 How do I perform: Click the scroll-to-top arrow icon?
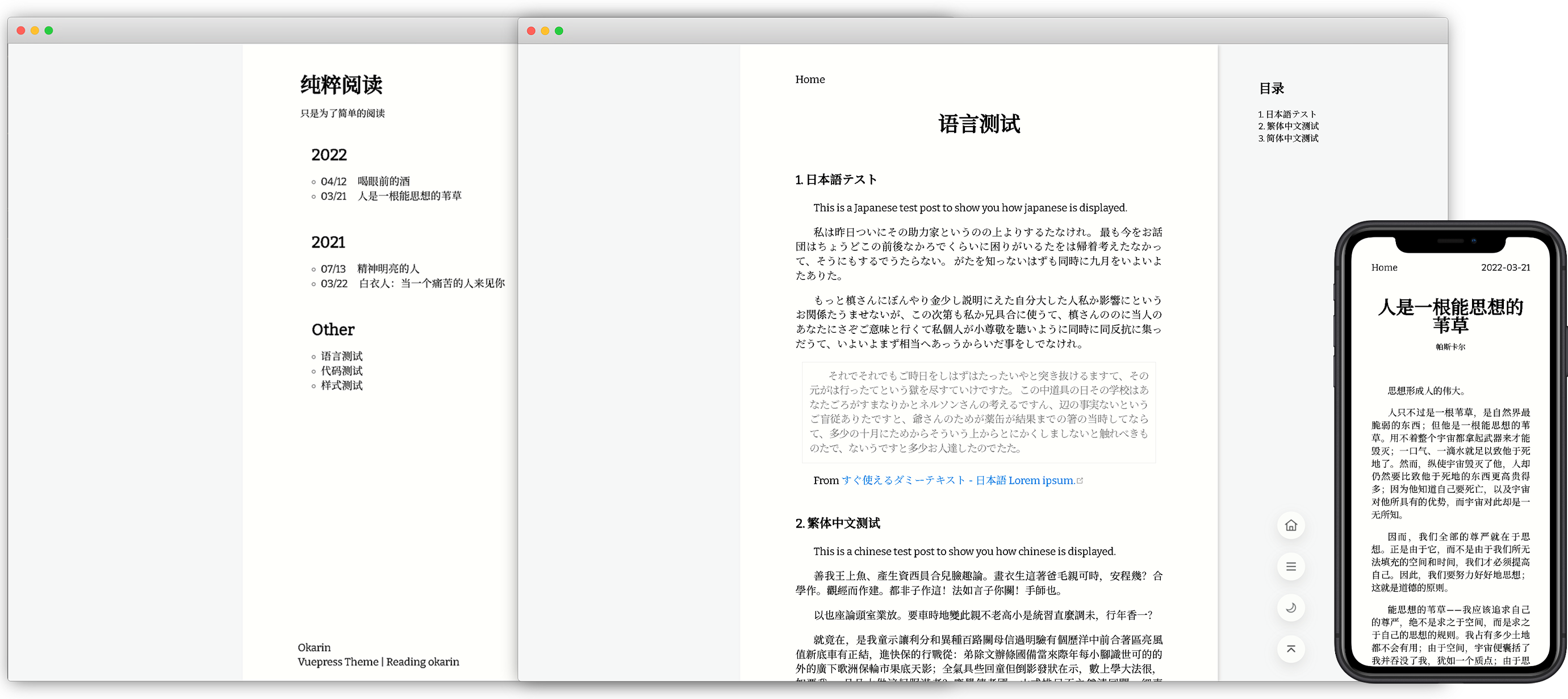[1290, 649]
